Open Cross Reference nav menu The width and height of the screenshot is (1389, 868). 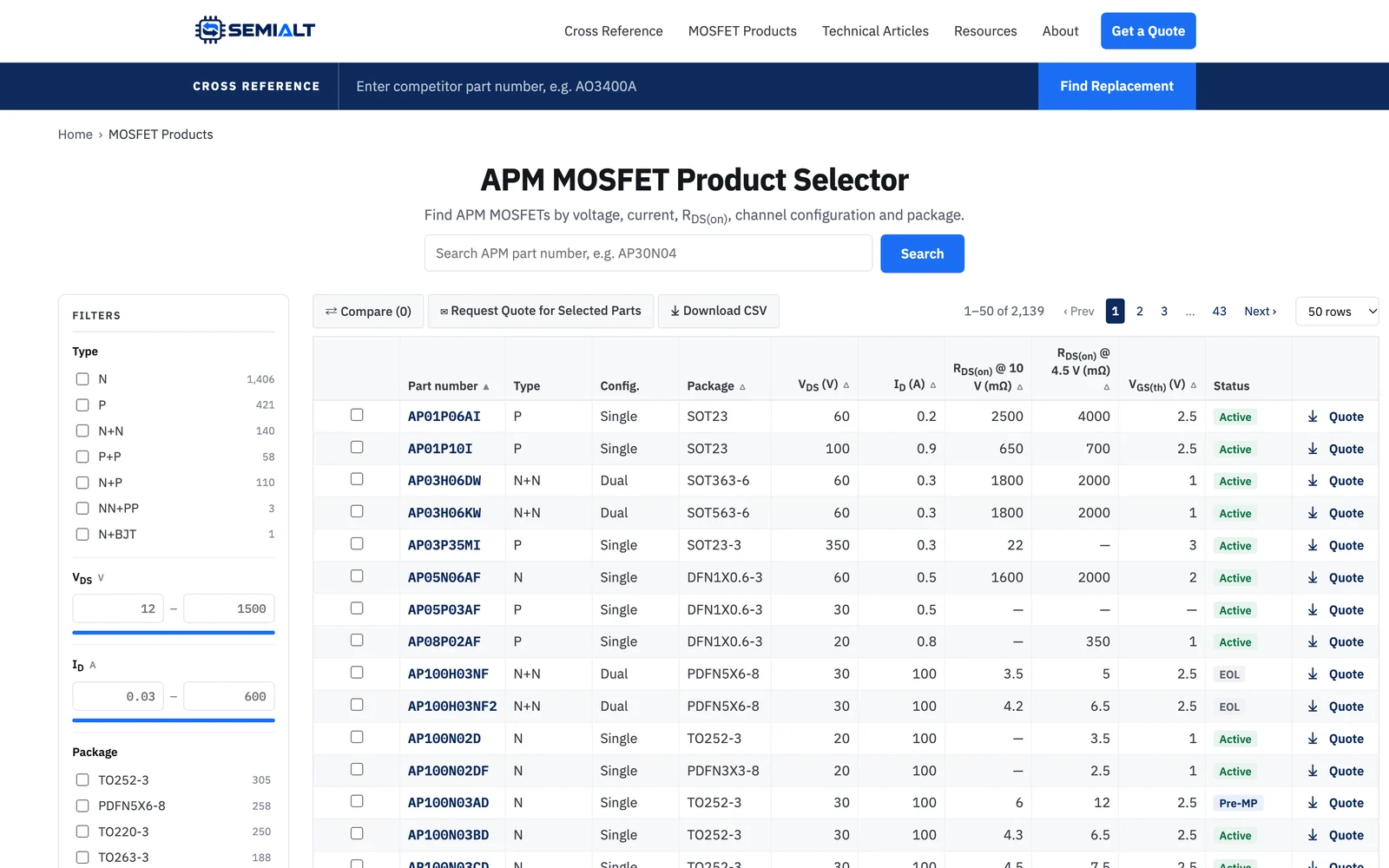[x=614, y=31]
